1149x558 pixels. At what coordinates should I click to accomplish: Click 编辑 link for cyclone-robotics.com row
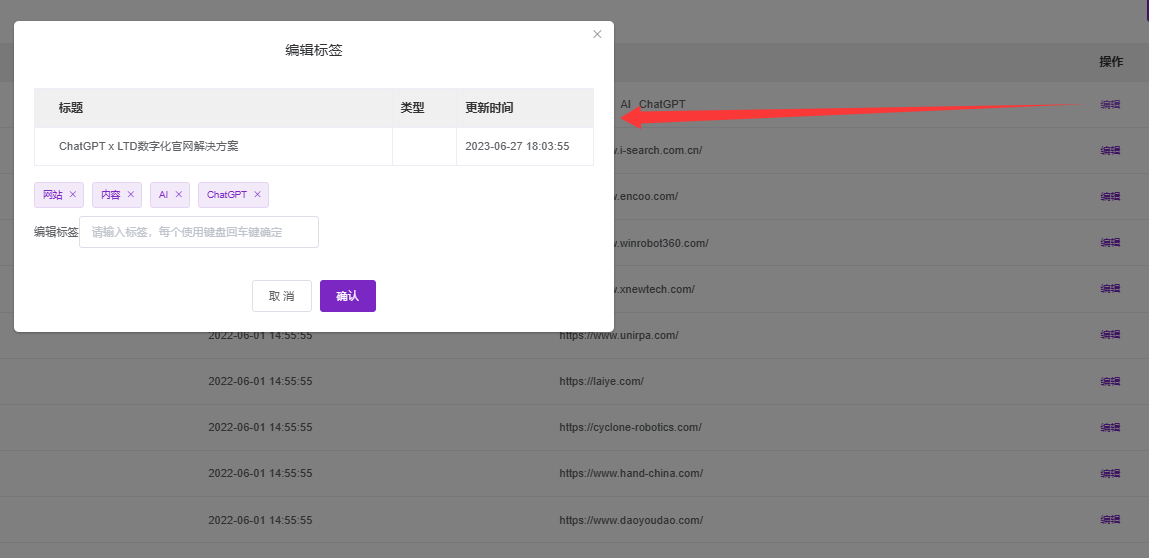(1110, 427)
